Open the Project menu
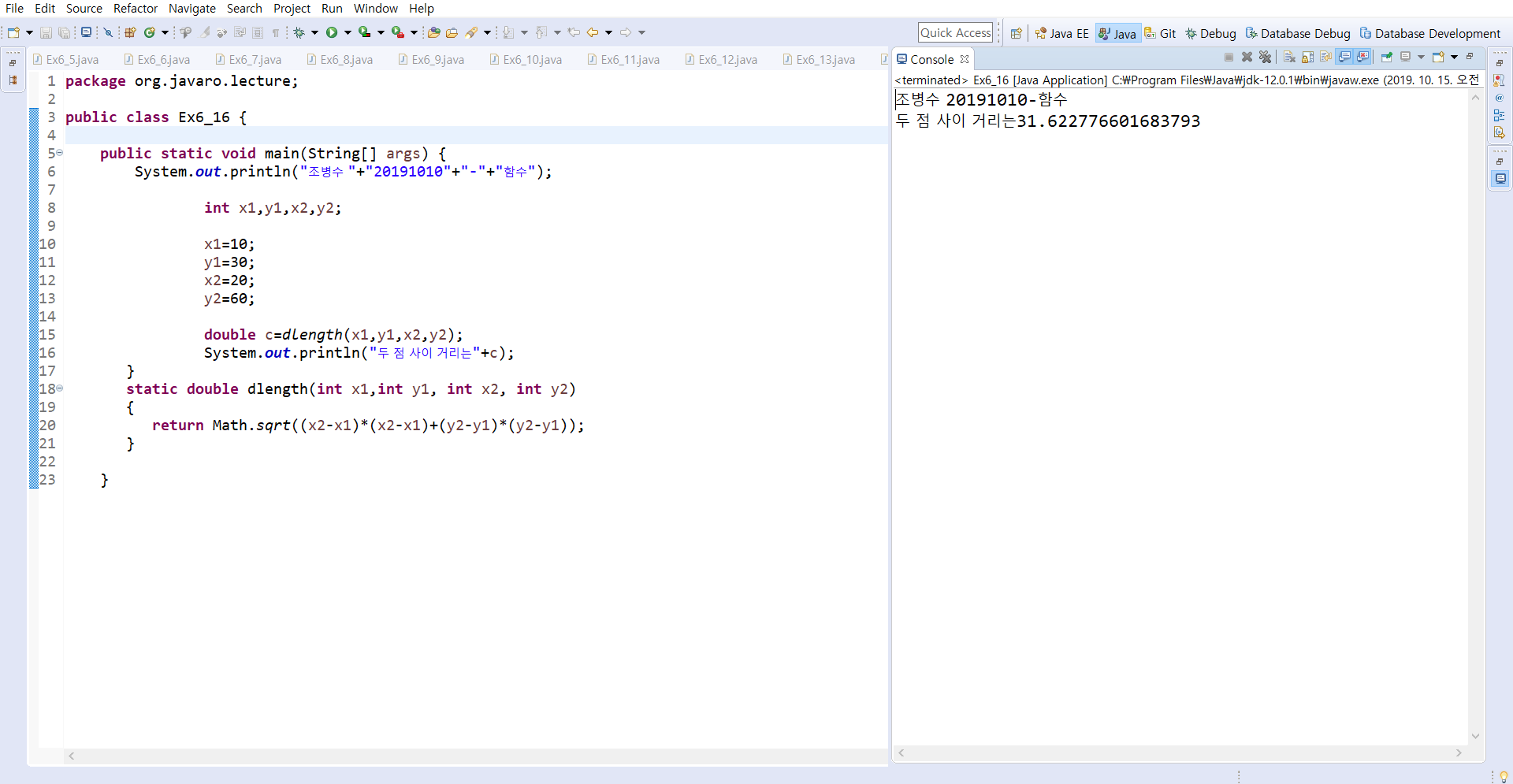 [x=292, y=8]
